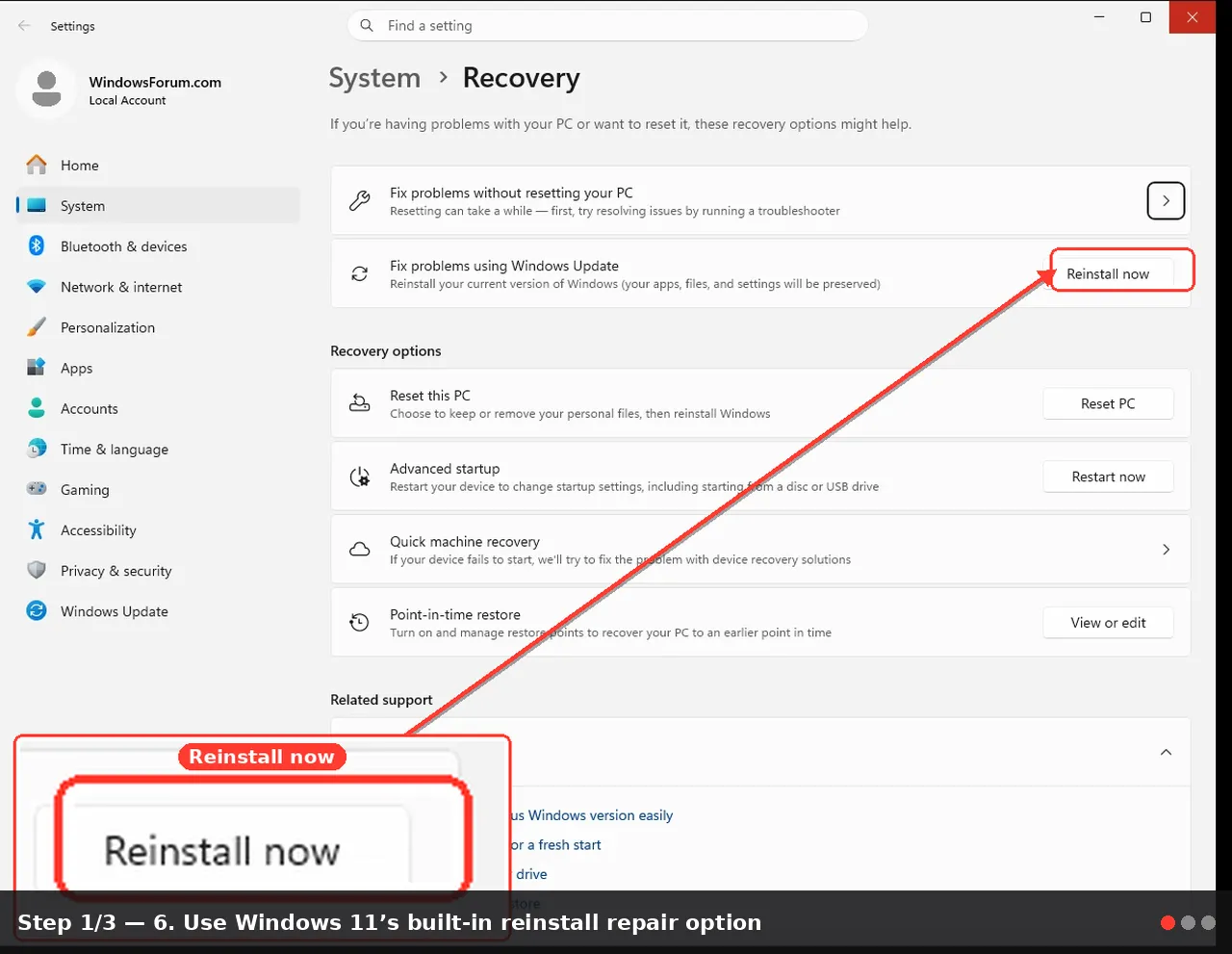Viewport: 1232px width, 954px height.
Task: Go to Windows Update in sidebar
Action: (158, 611)
